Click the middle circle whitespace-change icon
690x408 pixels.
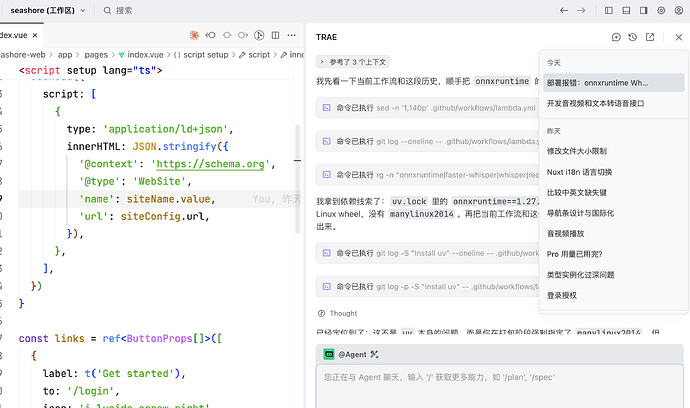(227, 35)
